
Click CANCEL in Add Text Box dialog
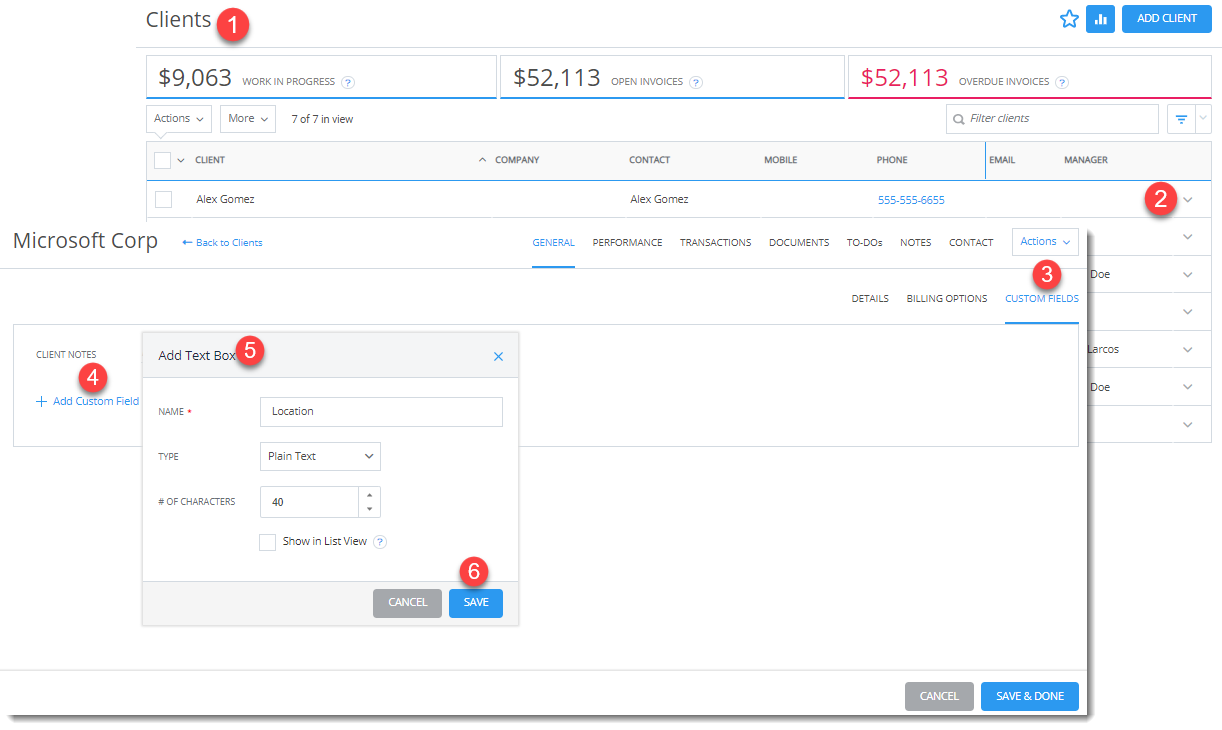click(x=407, y=603)
